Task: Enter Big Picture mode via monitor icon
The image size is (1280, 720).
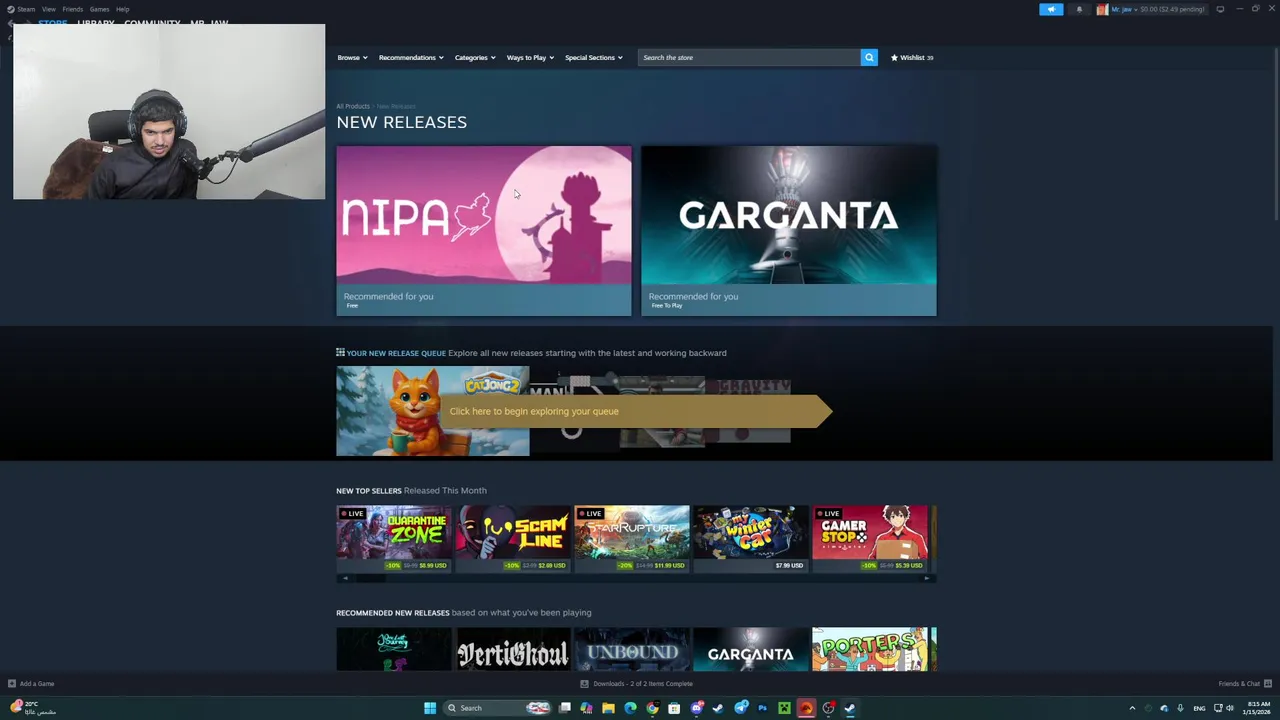Action: [x=1220, y=9]
